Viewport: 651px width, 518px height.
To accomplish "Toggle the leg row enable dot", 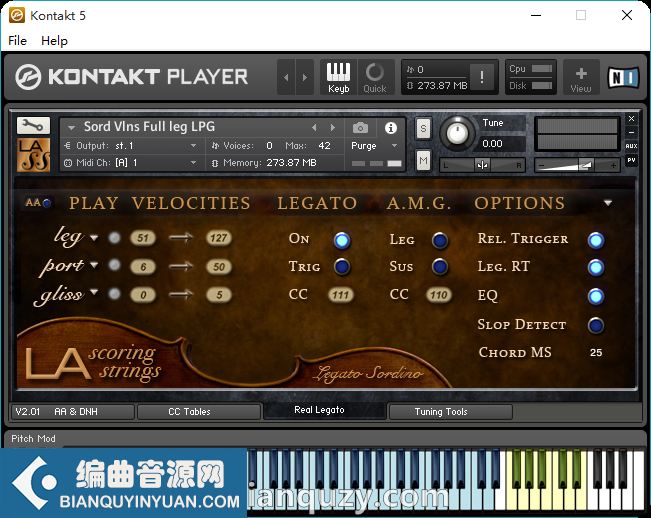I will coord(114,238).
